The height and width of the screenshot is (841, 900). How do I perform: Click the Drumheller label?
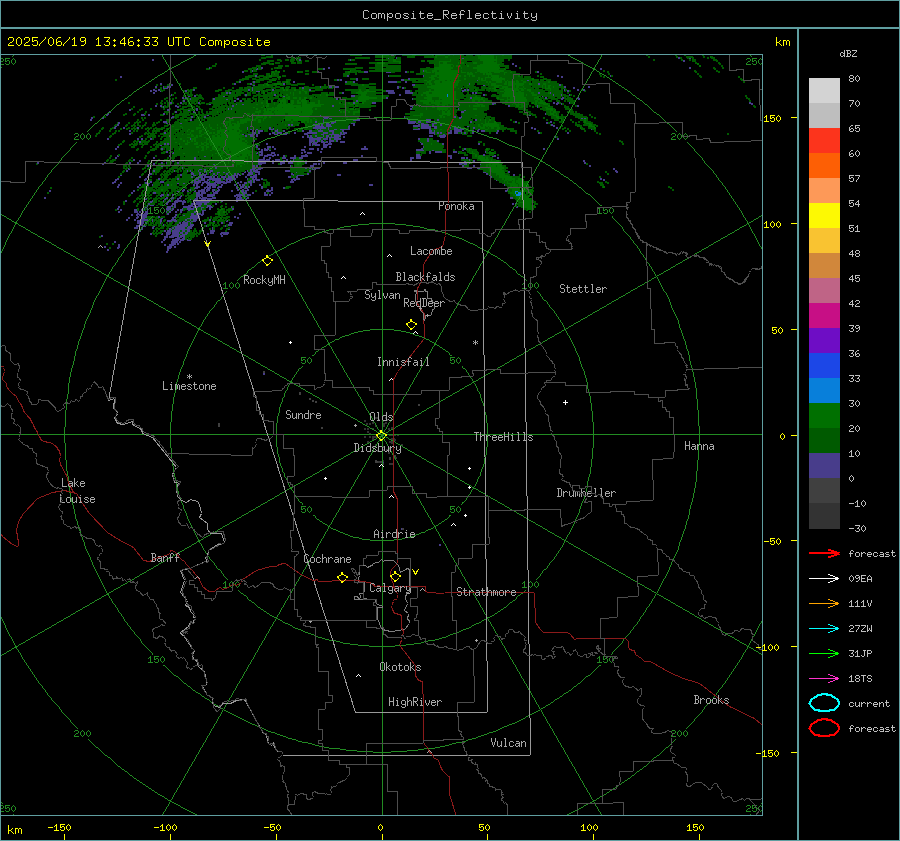tap(586, 493)
